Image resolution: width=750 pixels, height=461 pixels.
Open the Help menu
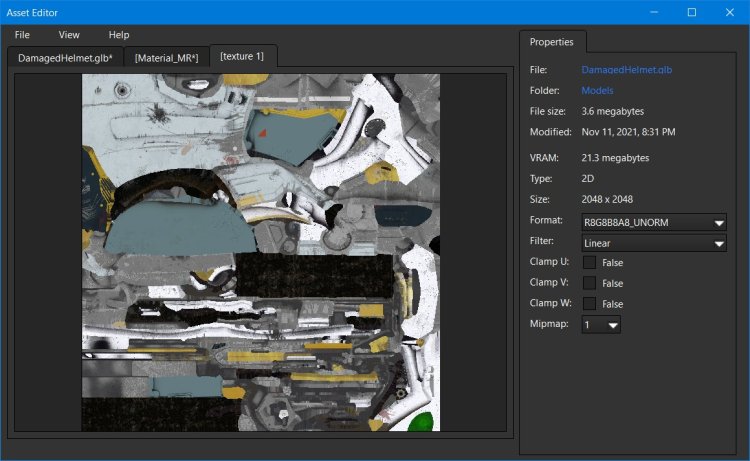[119, 35]
